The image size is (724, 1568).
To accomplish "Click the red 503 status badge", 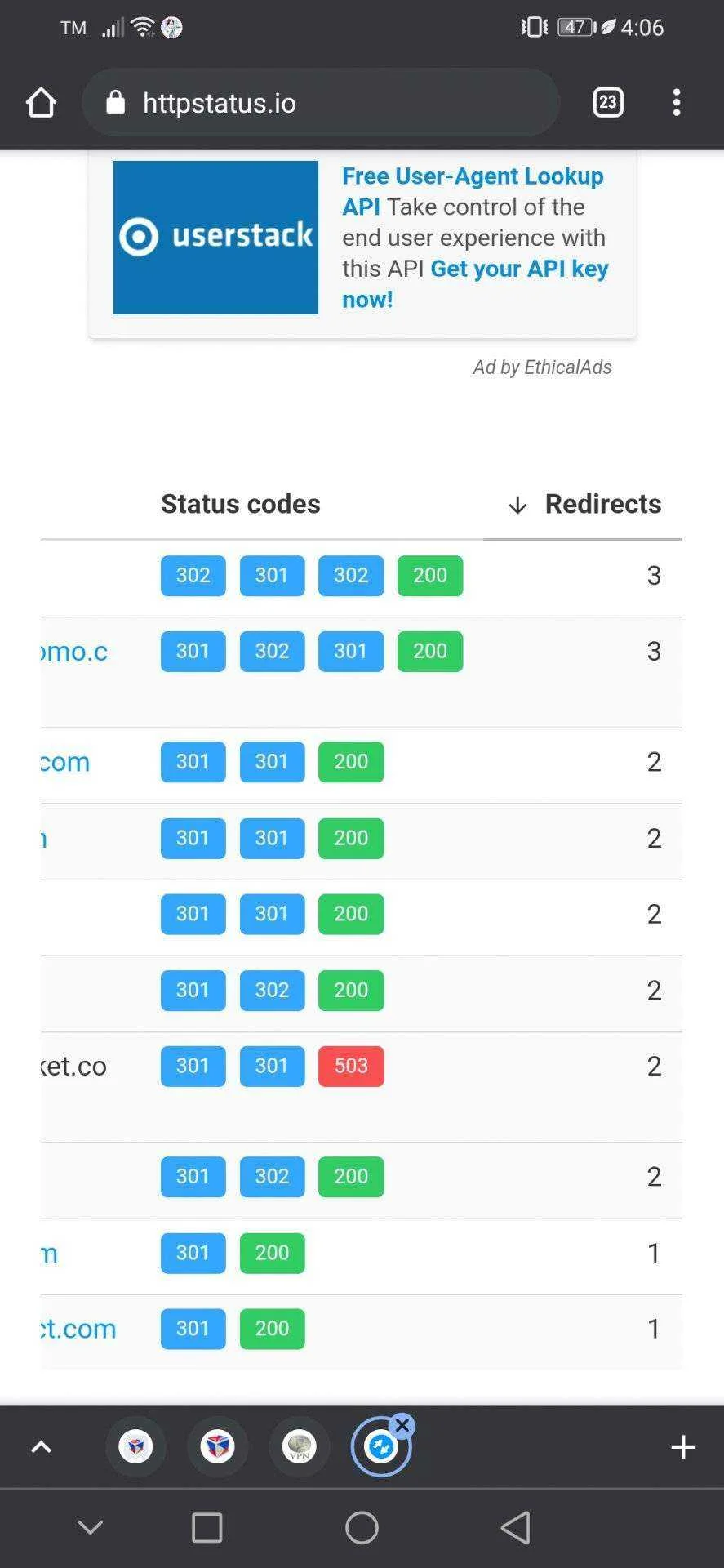I will pos(351,1066).
